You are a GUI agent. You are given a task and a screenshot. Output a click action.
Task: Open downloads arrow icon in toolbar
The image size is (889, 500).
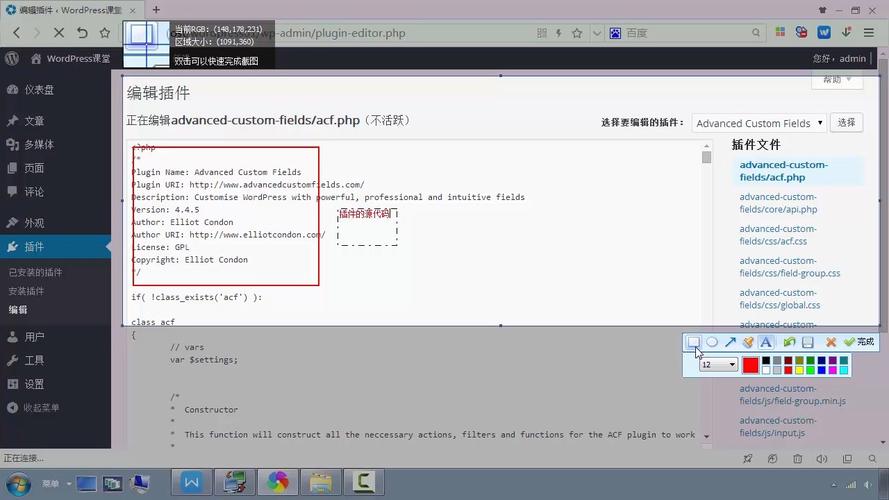pyautogui.click(x=846, y=32)
